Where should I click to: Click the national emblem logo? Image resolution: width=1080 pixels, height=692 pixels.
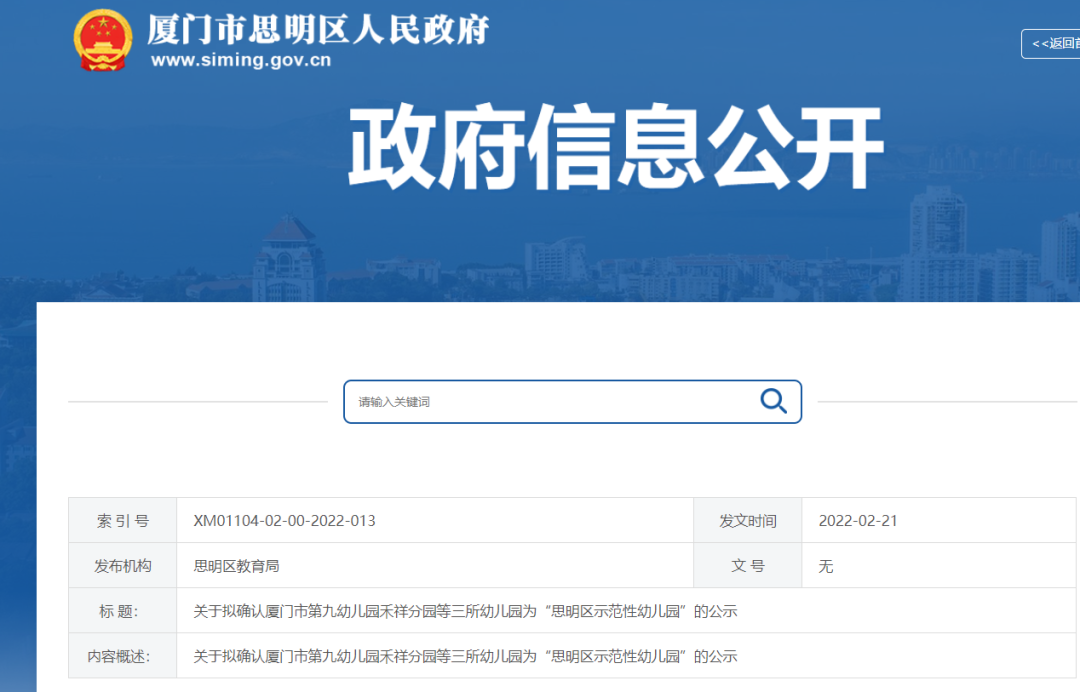click(103, 40)
